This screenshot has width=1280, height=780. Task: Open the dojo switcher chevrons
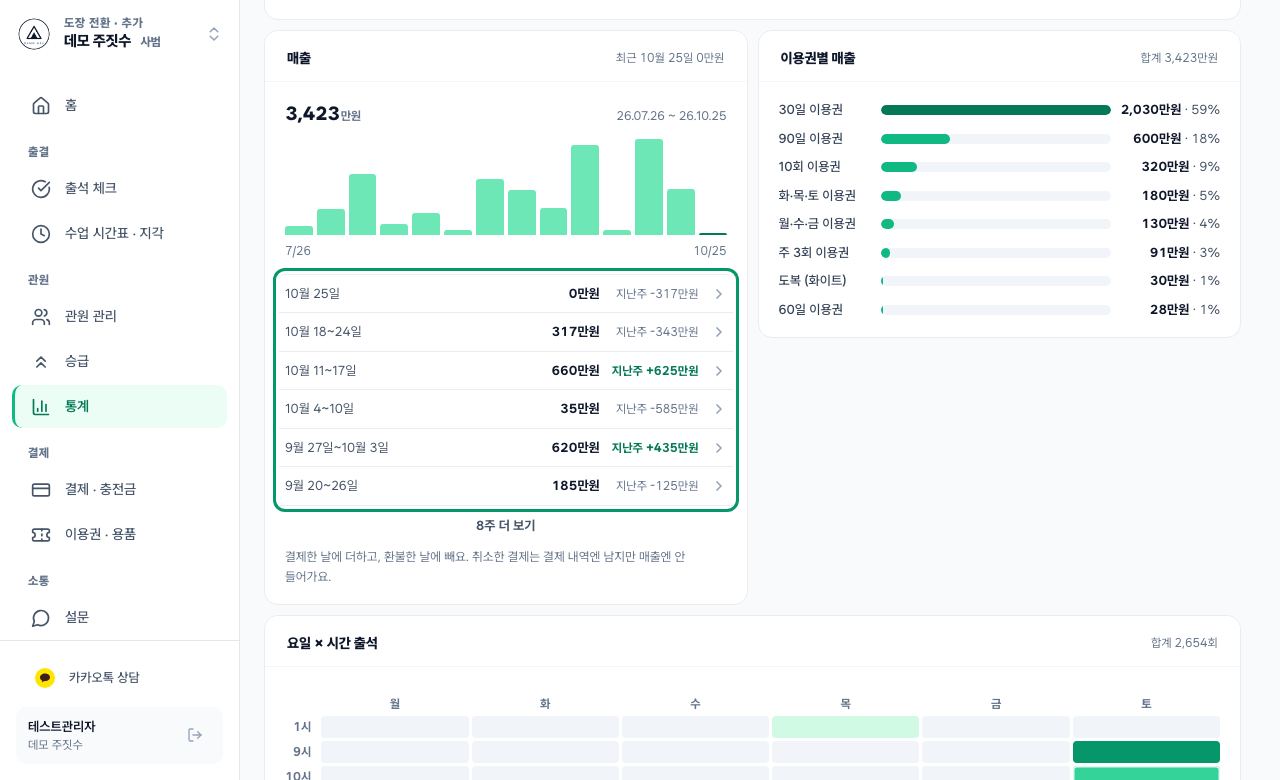coord(214,34)
